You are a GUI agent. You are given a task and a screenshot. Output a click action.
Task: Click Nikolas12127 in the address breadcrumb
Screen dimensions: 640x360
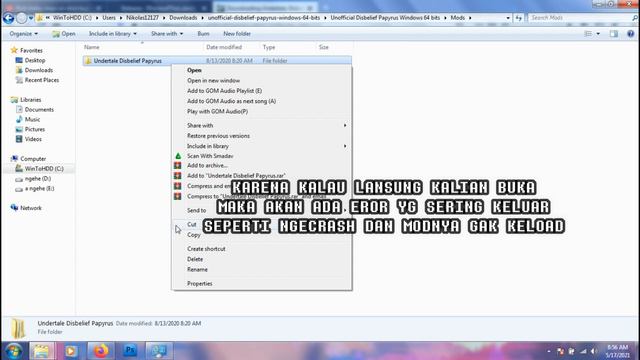(142, 18)
